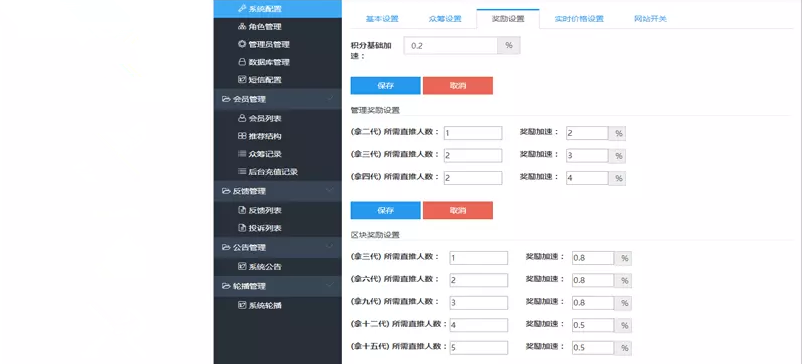Focus the 拿十二代 奖励加速 field
Viewport: 804px width, 364px height.
click(x=593, y=325)
